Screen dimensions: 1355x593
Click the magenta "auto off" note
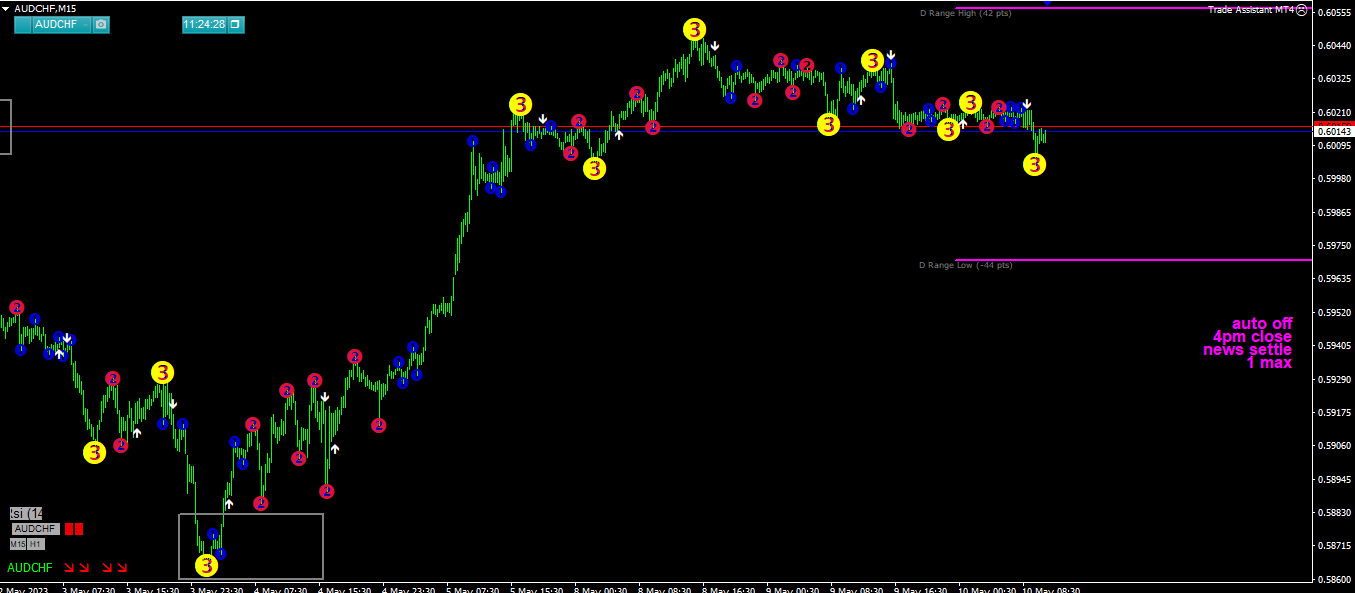pos(1262,324)
